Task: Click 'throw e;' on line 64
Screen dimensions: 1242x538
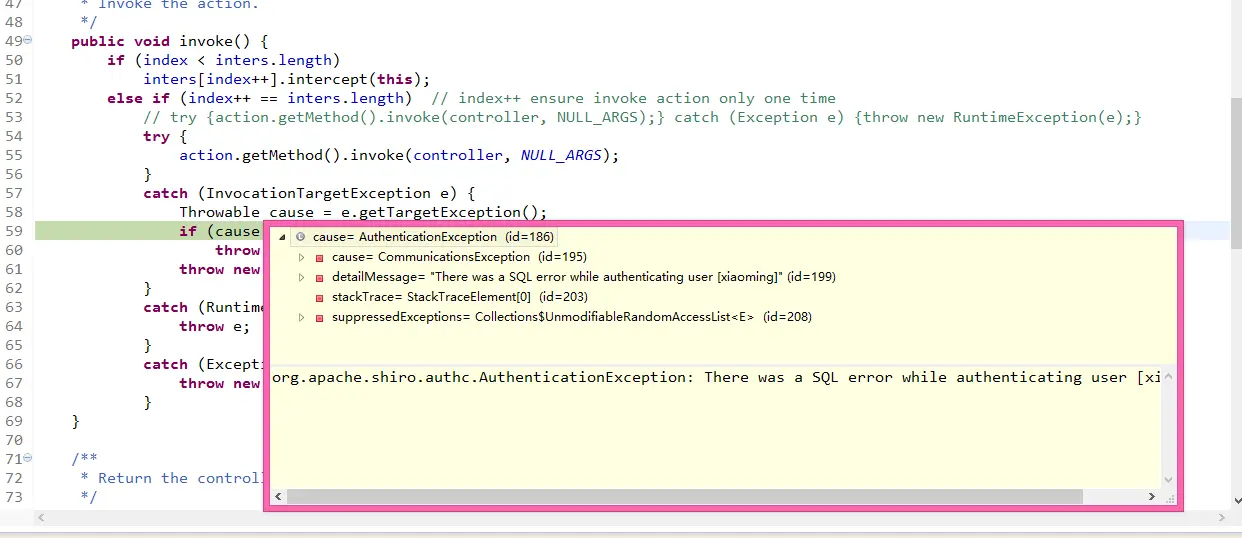Action: click(215, 326)
